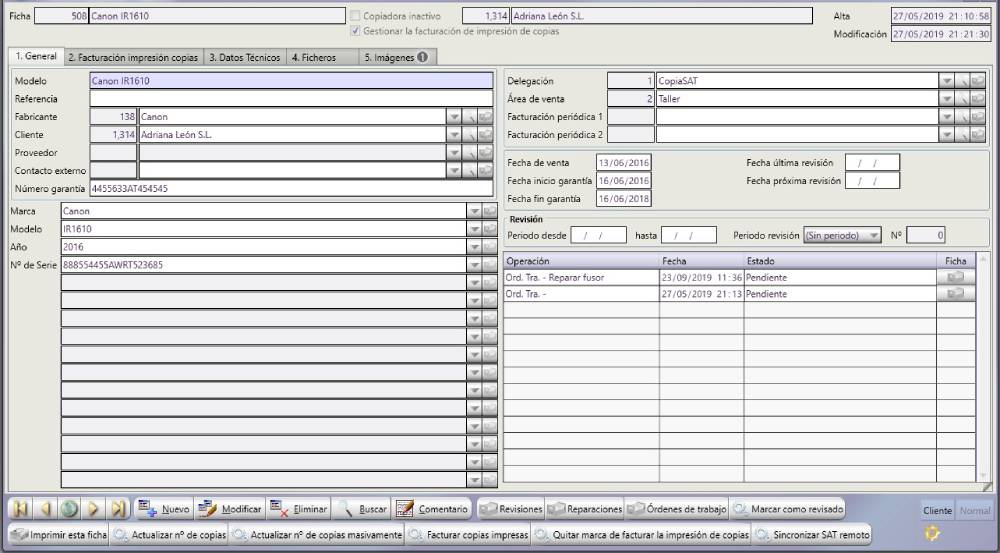Jump to the last record
The image size is (1000, 553).
[118, 509]
